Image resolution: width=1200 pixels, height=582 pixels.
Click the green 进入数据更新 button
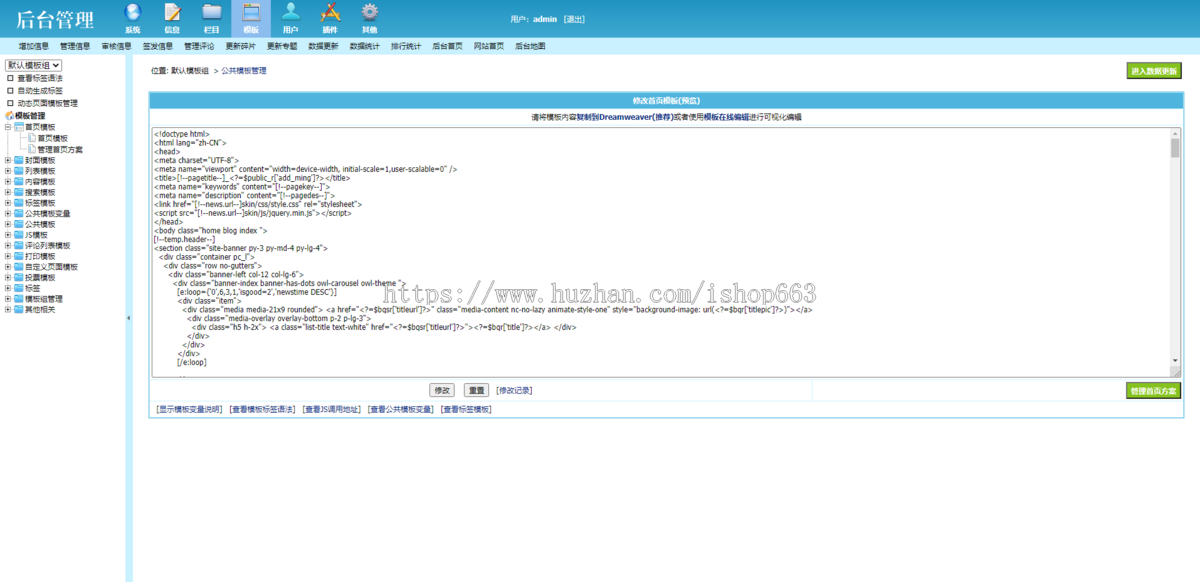pyautogui.click(x=1153, y=71)
